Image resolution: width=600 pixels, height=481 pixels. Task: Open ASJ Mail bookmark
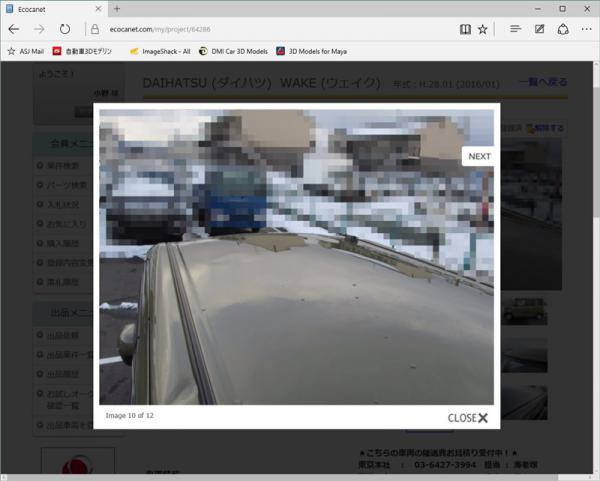[26, 51]
